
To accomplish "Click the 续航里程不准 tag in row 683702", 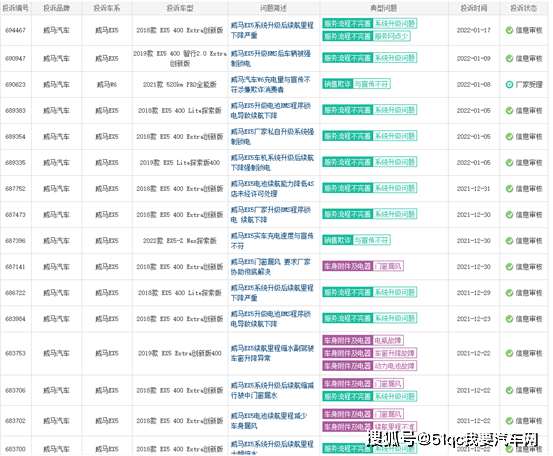I will [x=395, y=427].
